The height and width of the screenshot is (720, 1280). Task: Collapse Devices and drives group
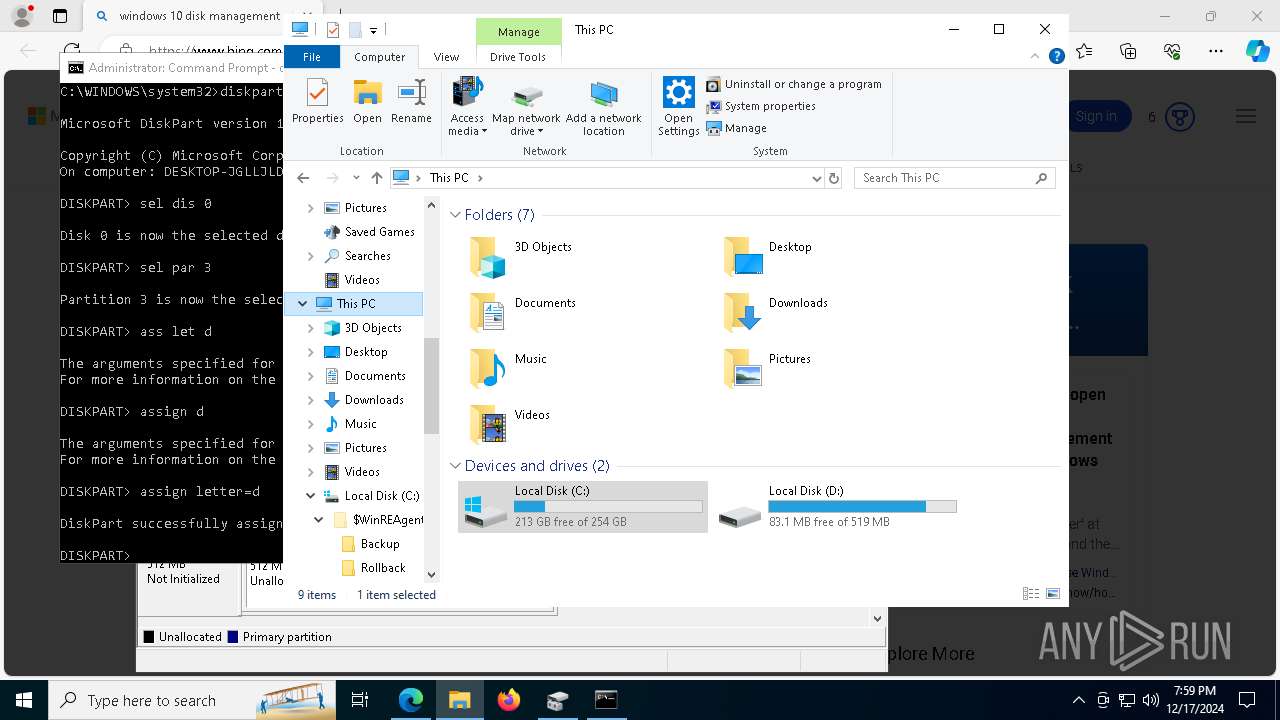(455, 466)
